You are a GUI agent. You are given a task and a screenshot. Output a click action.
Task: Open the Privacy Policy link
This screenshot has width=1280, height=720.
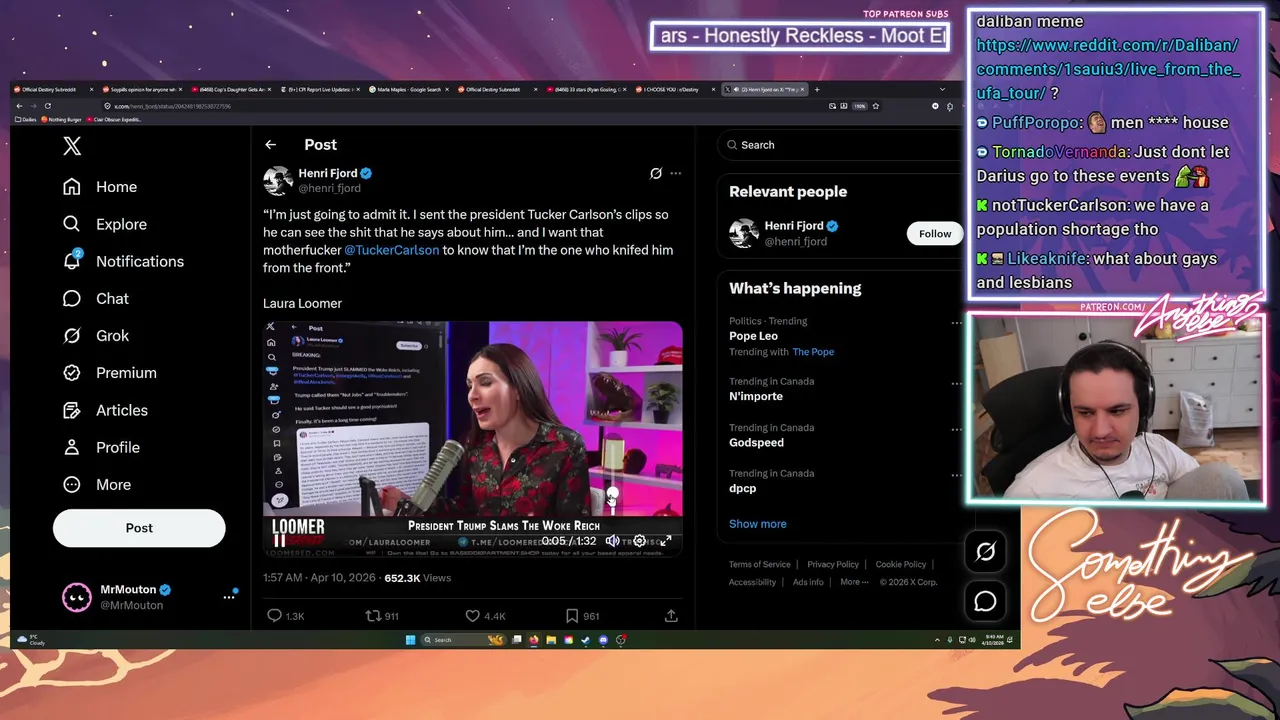tap(833, 564)
